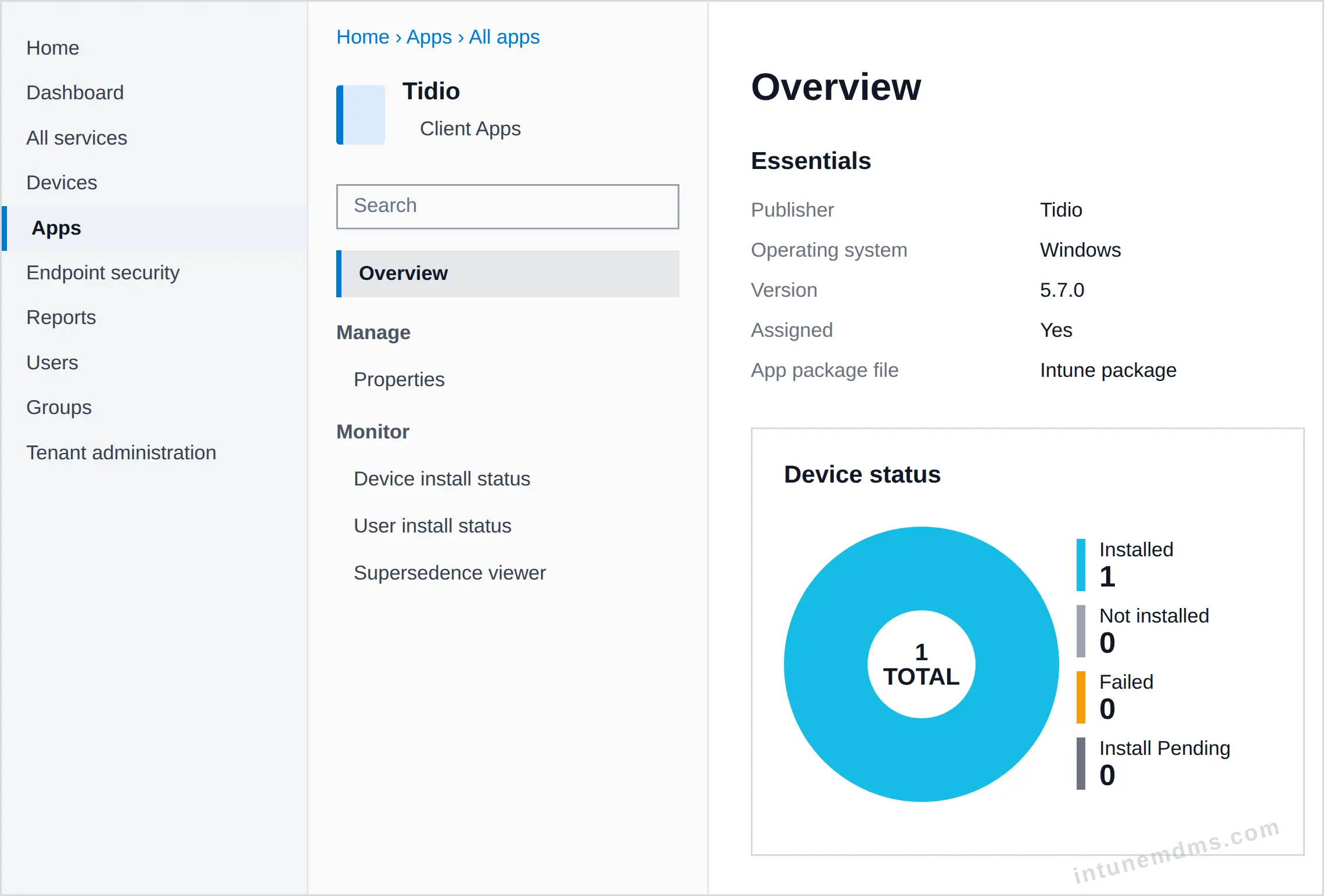Click the Install Pending legend bar
Viewport: 1324px width, 896px height.
(x=1081, y=764)
